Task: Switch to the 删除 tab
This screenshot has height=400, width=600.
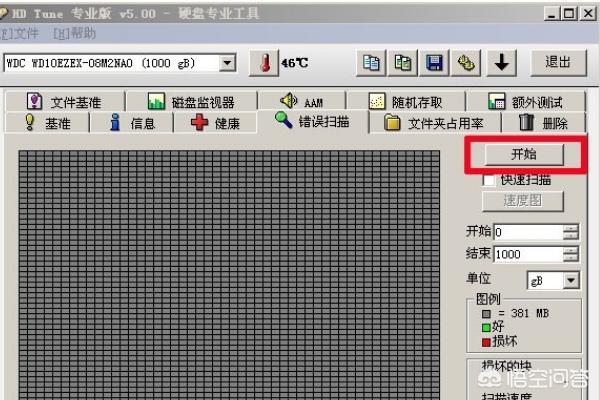Action: click(544, 123)
